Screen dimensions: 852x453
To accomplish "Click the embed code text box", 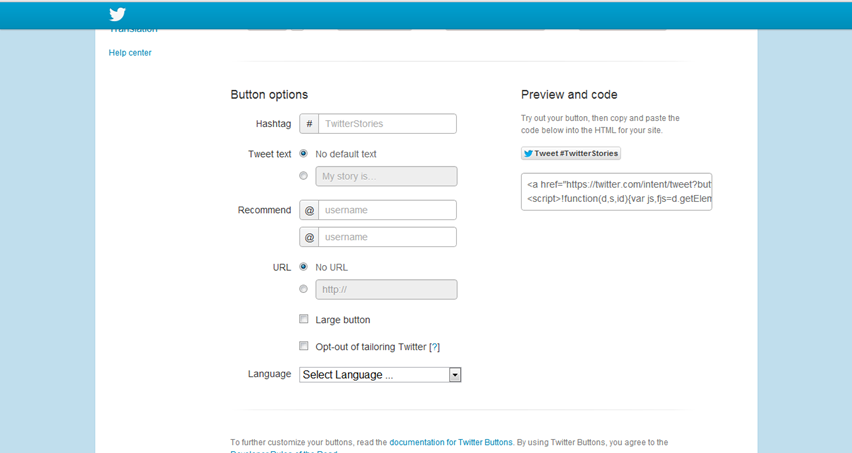I will tap(616, 192).
